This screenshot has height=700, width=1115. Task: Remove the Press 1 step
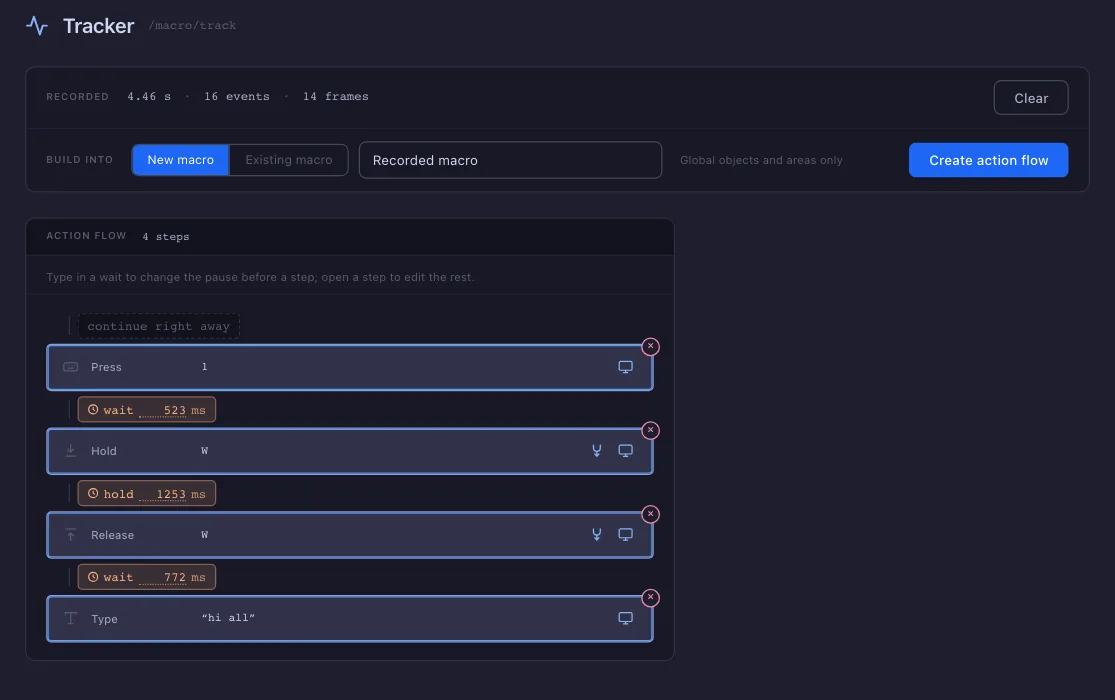click(x=650, y=346)
